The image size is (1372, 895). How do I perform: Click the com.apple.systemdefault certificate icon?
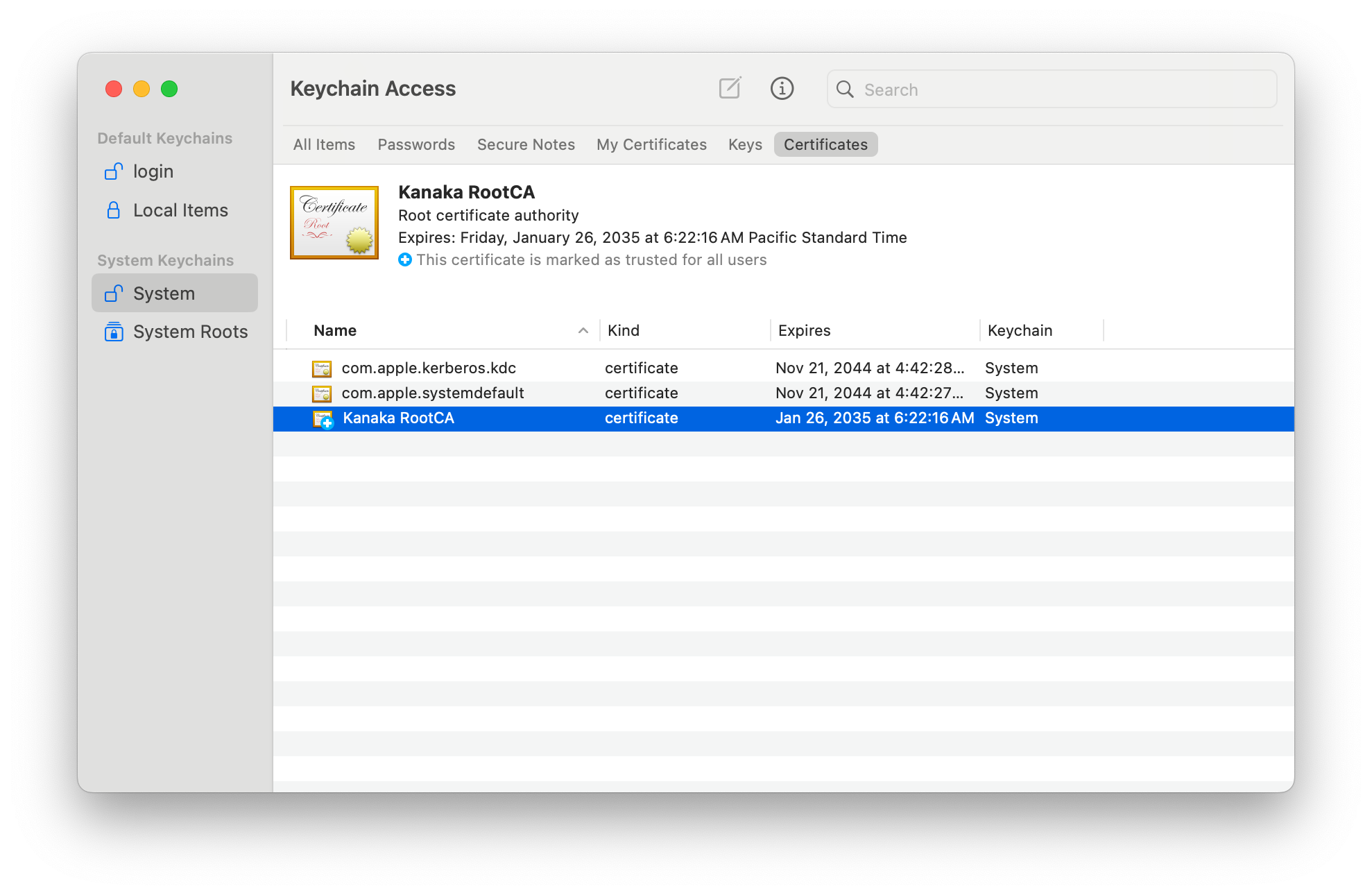coord(322,393)
